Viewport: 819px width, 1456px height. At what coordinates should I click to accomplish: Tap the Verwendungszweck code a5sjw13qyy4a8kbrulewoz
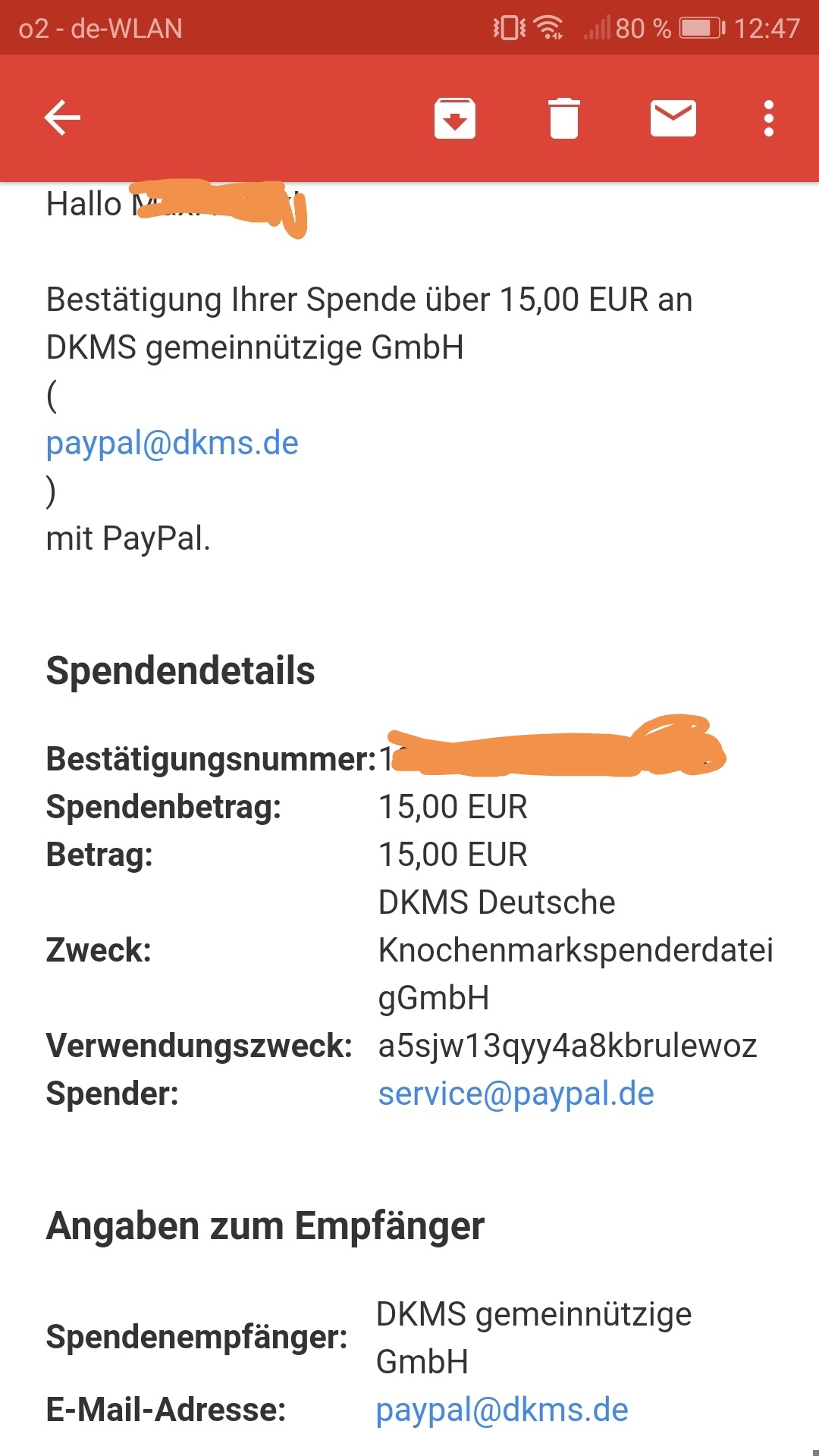[x=567, y=1046]
